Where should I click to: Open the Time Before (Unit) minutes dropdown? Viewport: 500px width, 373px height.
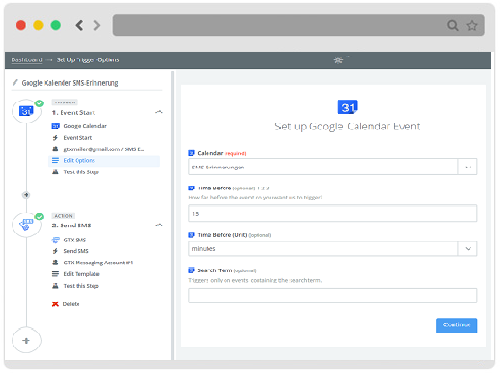coord(332,249)
